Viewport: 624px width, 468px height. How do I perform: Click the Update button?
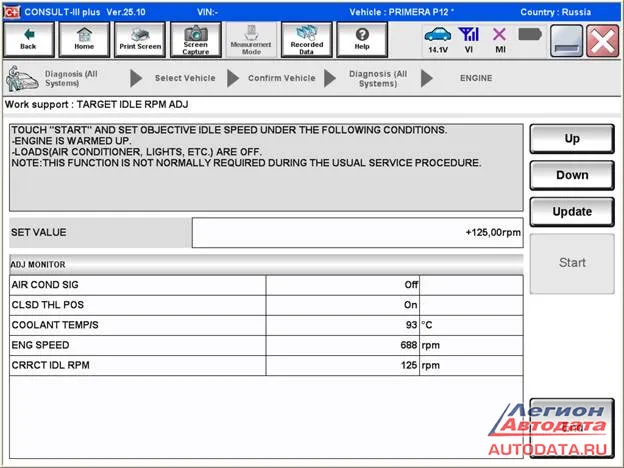tap(572, 212)
